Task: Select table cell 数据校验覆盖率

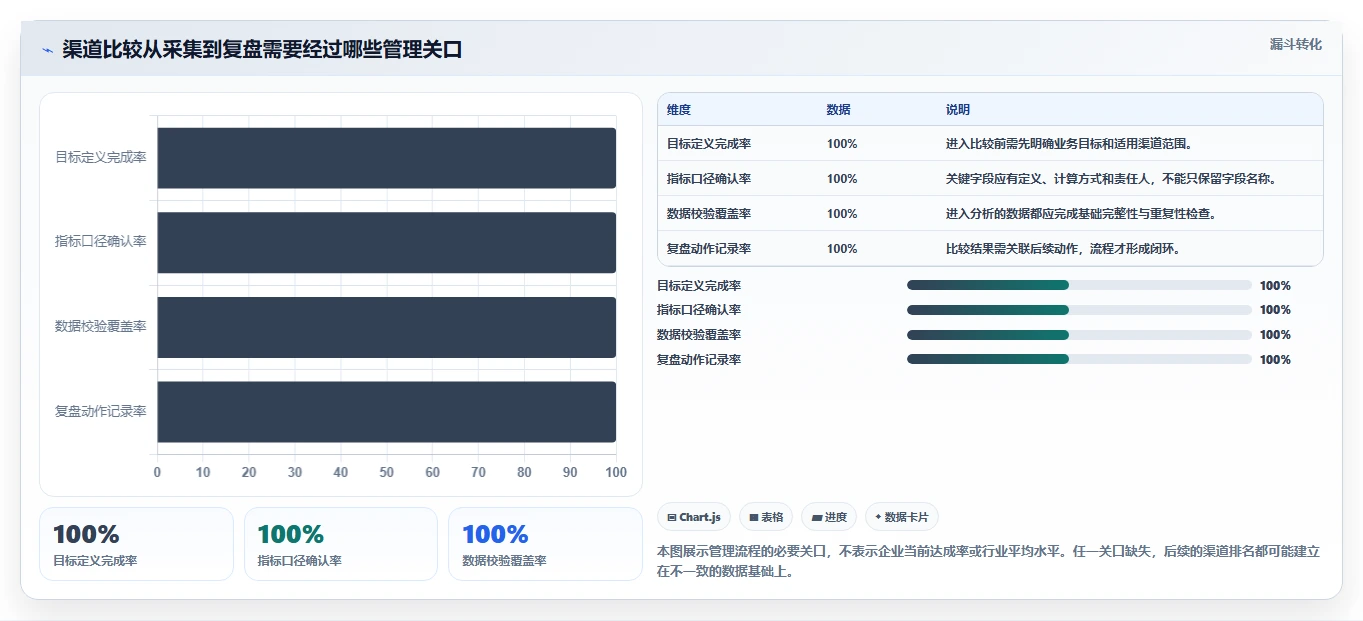Action: click(709, 214)
